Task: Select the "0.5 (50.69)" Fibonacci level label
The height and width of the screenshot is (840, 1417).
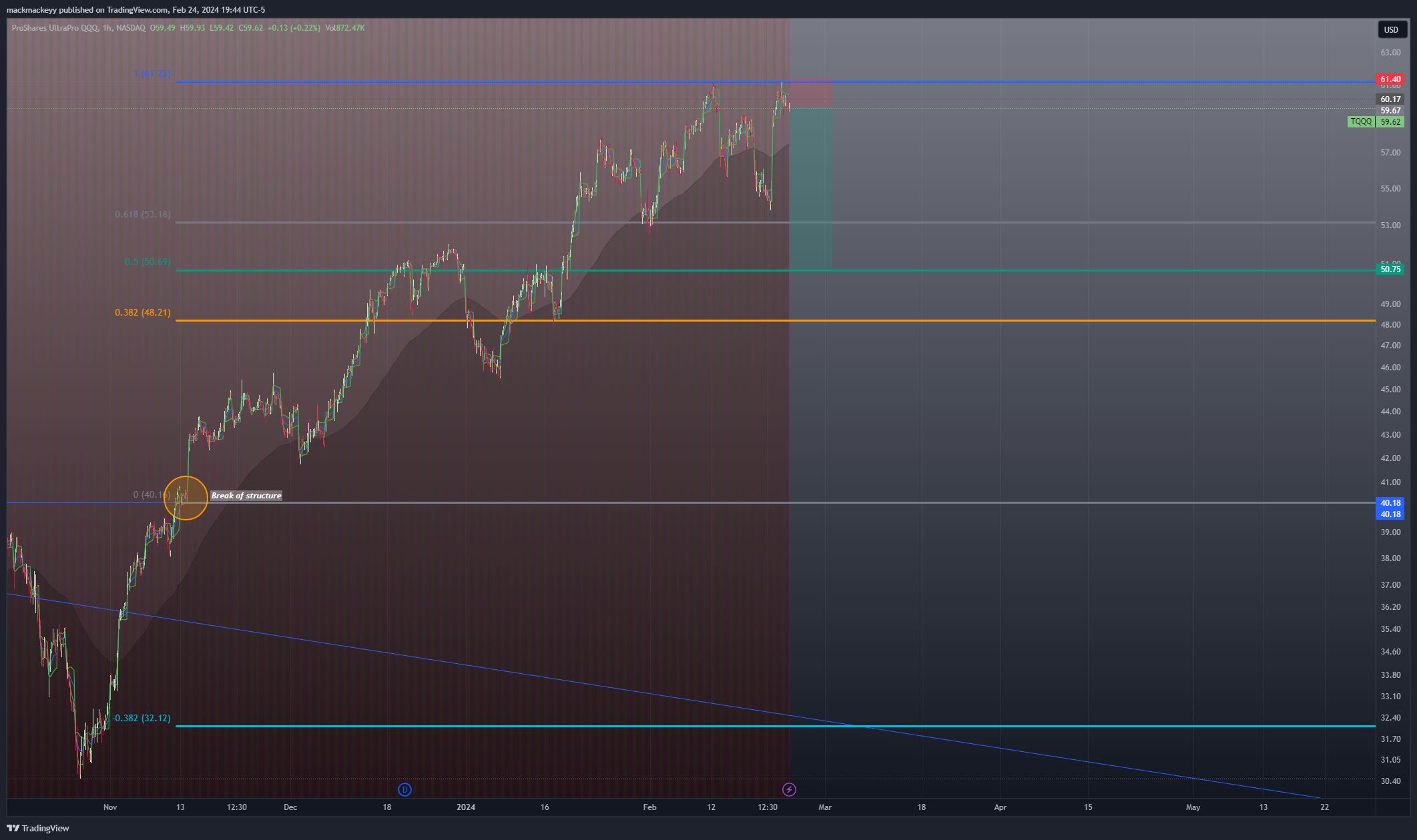Action: pyautogui.click(x=148, y=262)
